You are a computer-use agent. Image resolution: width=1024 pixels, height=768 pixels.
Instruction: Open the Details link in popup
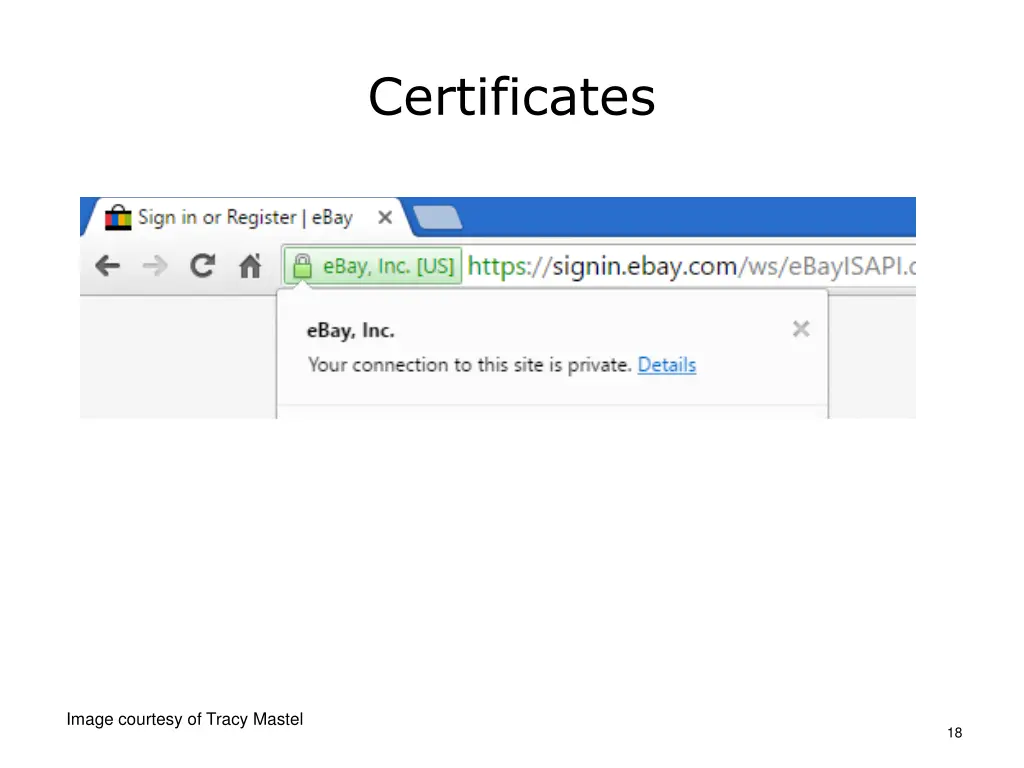pos(667,364)
